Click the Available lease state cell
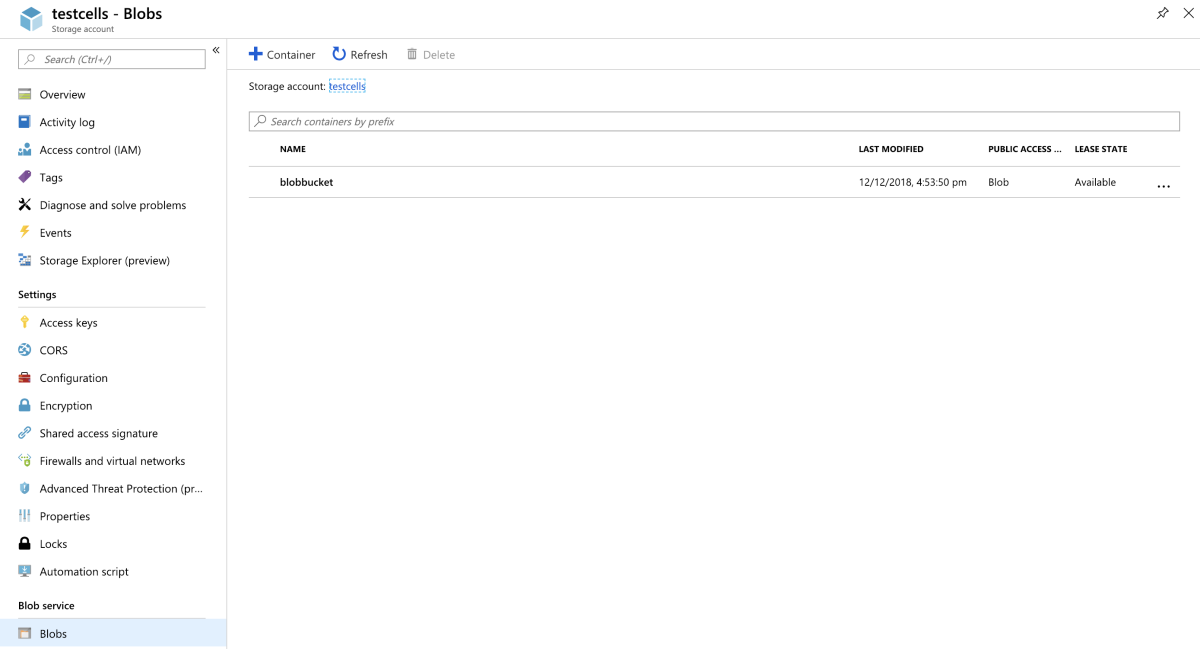This screenshot has height=649, width=1200. coord(1095,182)
